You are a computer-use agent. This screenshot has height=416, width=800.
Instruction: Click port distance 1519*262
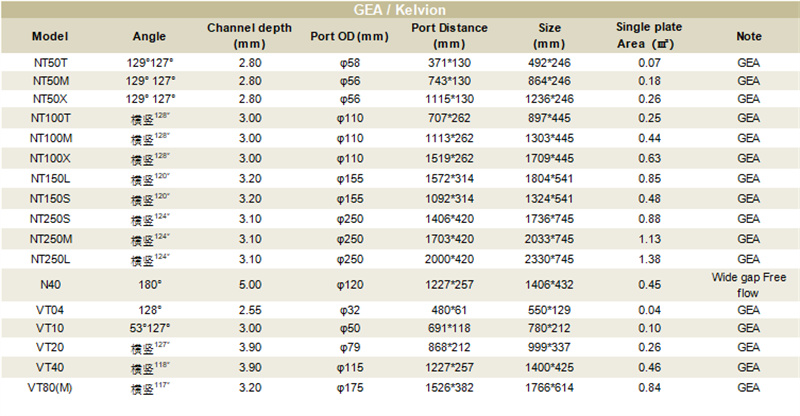449,158
